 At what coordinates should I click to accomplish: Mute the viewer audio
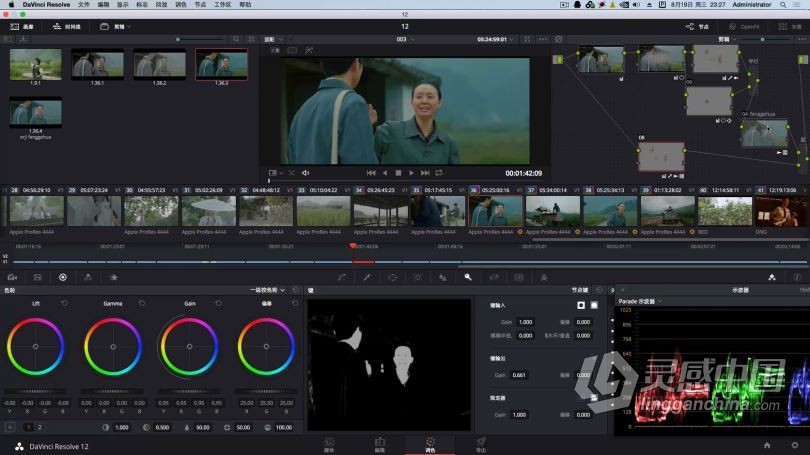pyautogui.click(x=305, y=173)
